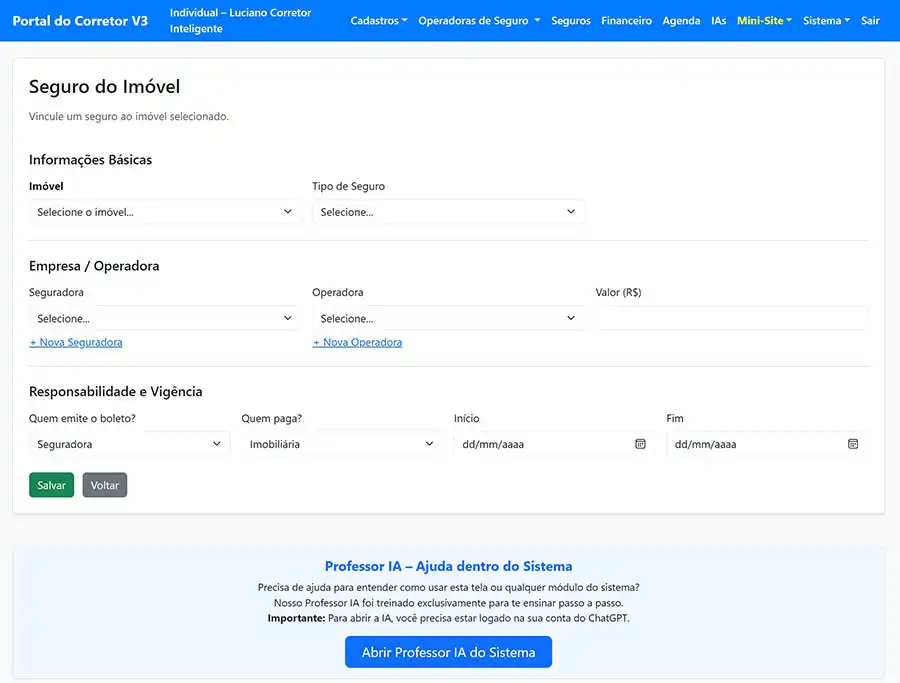Open the Mini-Site menu
This screenshot has width=900, height=683.
coord(764,20)
